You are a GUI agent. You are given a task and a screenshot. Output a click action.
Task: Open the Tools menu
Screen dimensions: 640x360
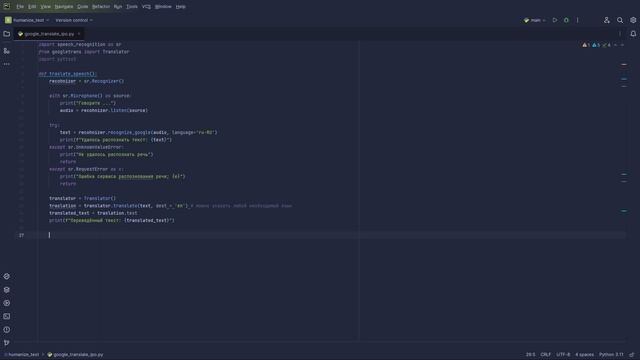tap(132, 7)
